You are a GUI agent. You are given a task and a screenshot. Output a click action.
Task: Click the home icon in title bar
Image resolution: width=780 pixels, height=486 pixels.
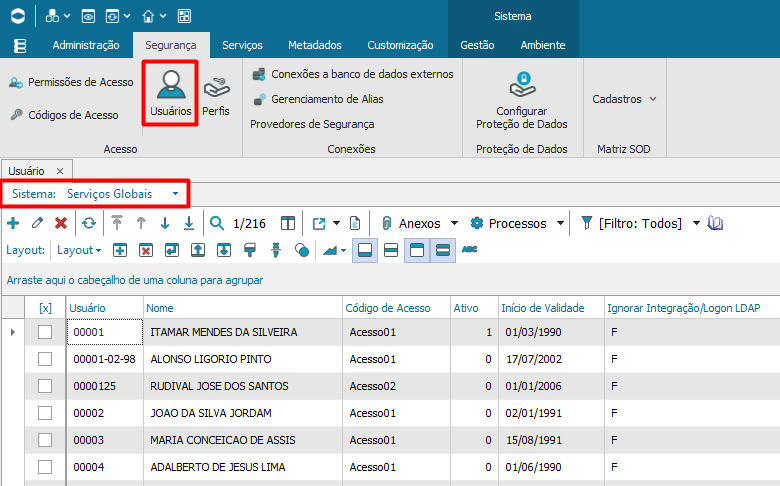148,16
